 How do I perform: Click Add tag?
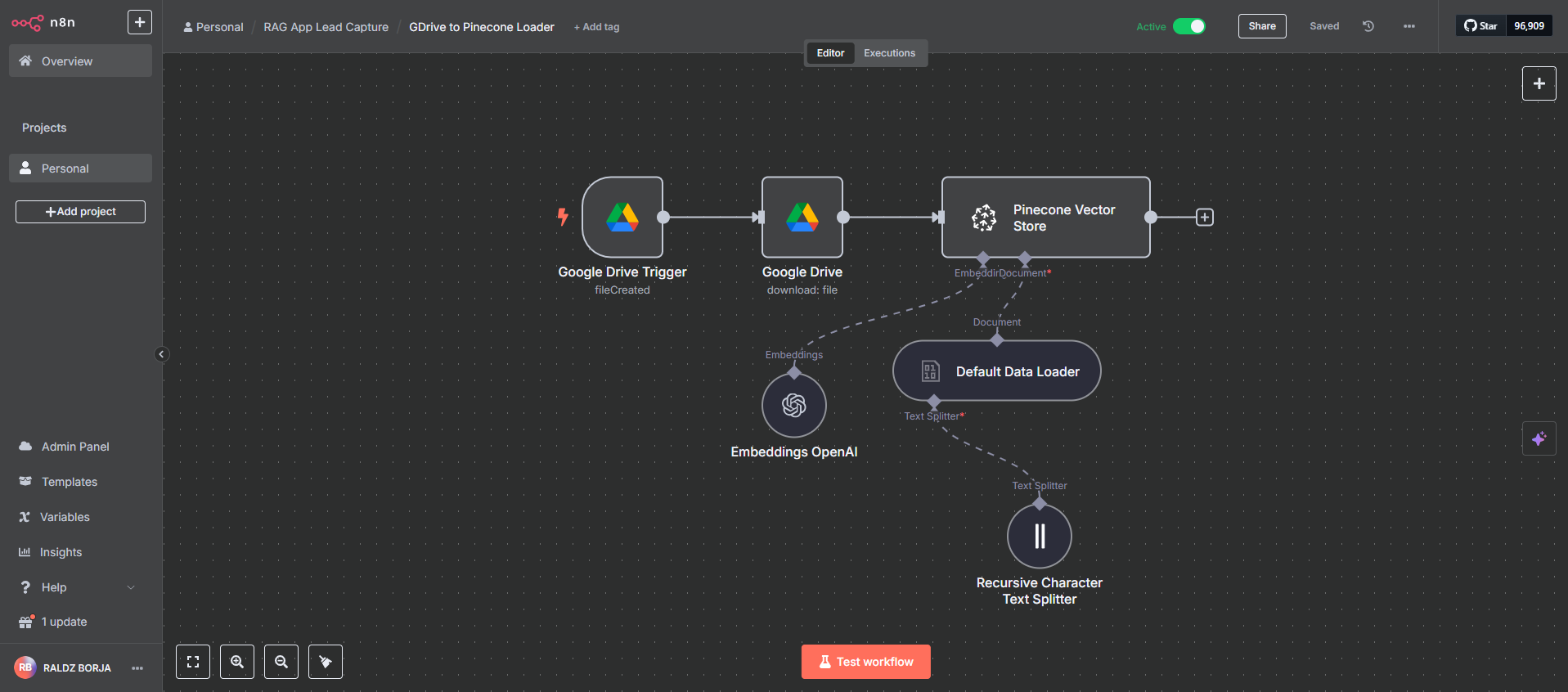point(596,27)
